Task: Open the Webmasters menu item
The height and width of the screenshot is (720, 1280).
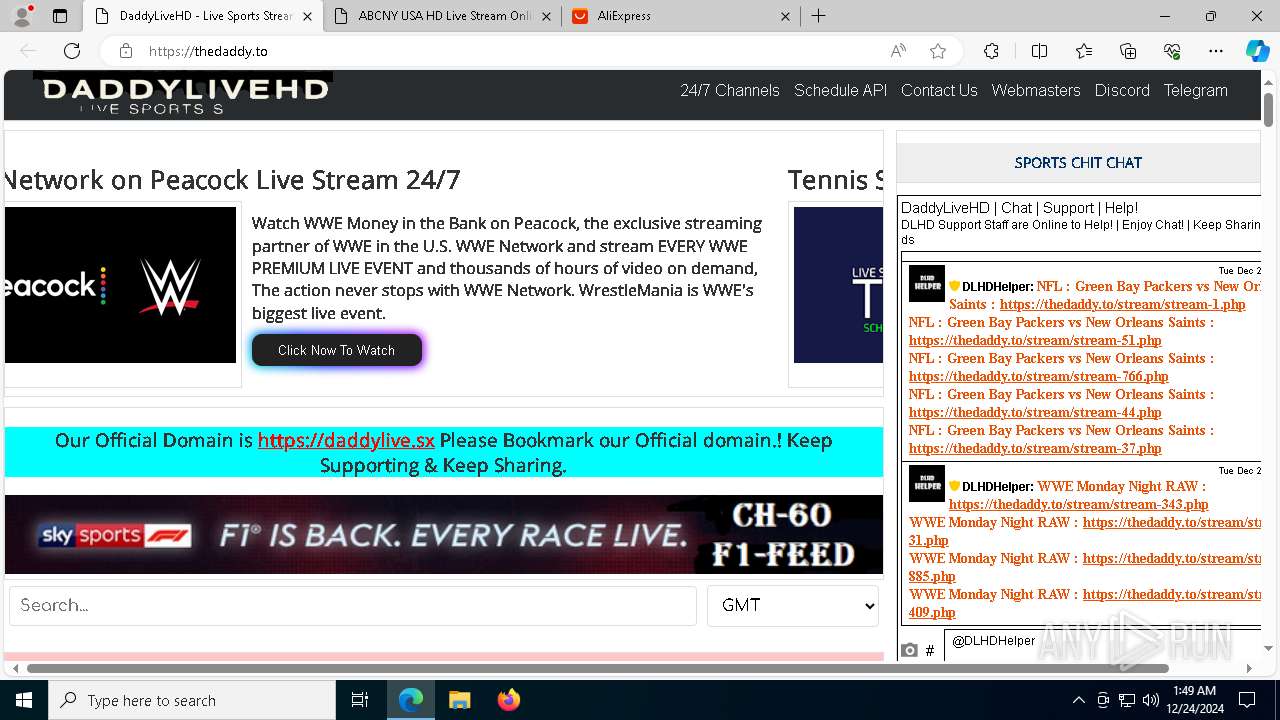Action: coord(1036,90)
